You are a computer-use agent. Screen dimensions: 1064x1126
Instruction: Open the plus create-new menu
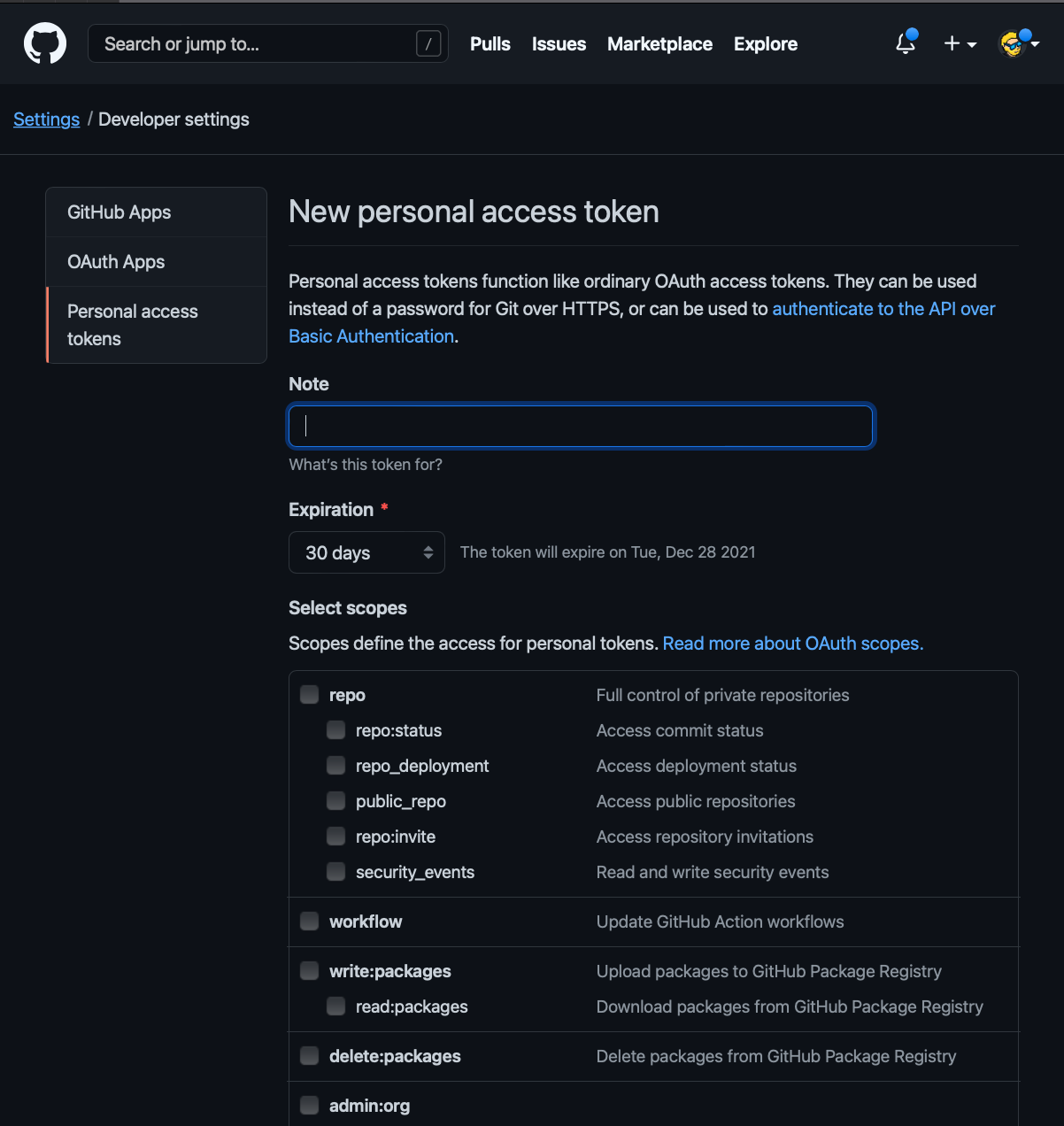pos(960,43)
